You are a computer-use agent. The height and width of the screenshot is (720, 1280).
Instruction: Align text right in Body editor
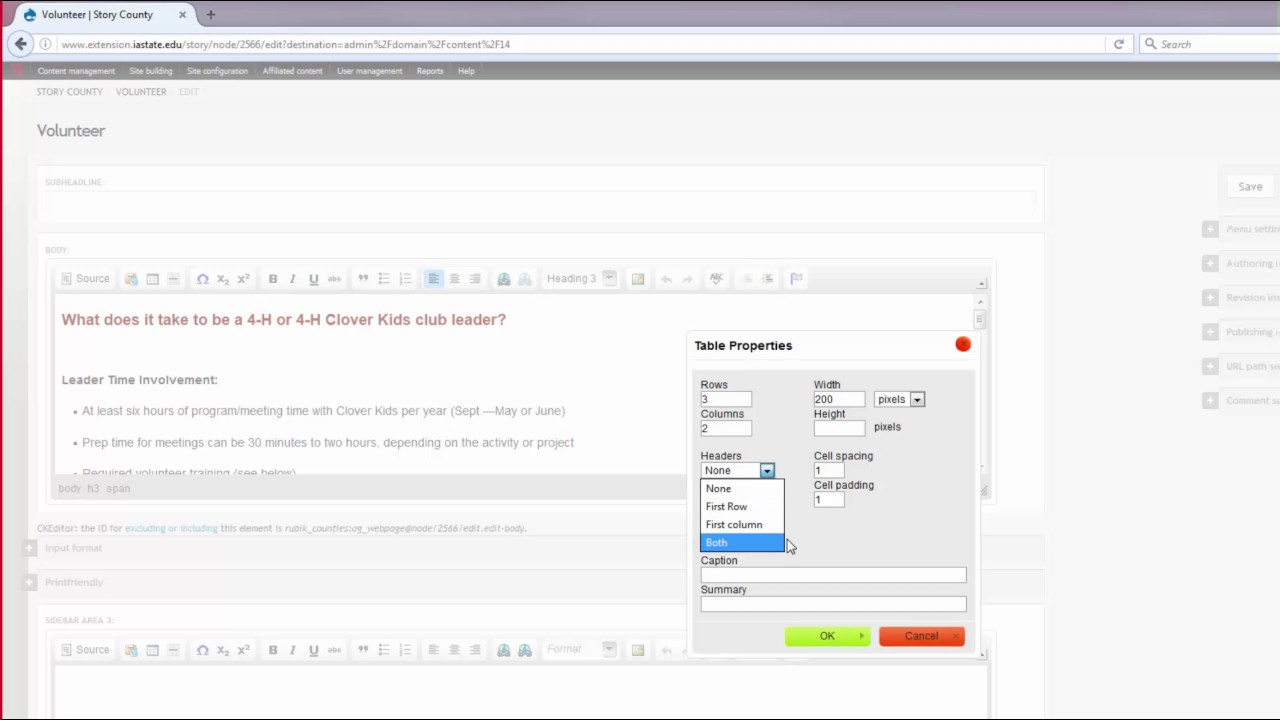[475, 279]
